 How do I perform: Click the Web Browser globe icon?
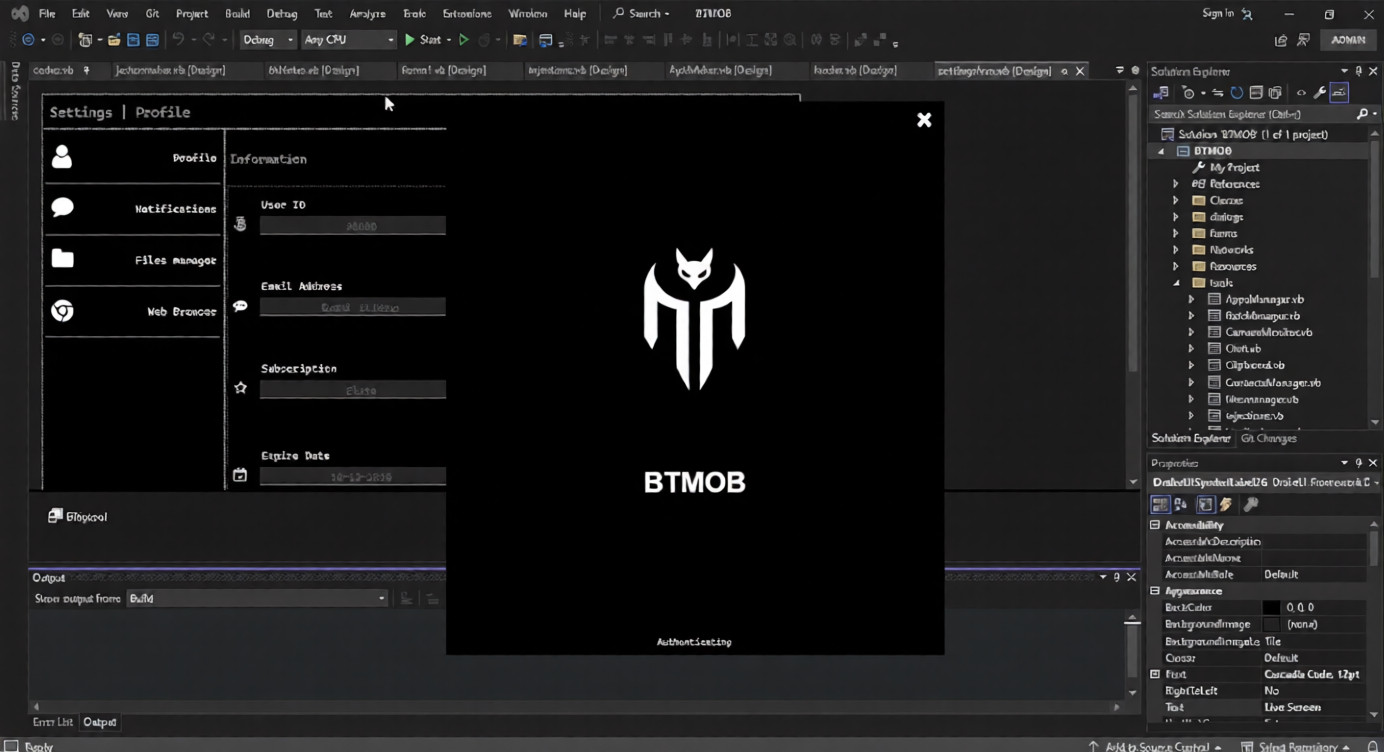click(x=62, y=311)
